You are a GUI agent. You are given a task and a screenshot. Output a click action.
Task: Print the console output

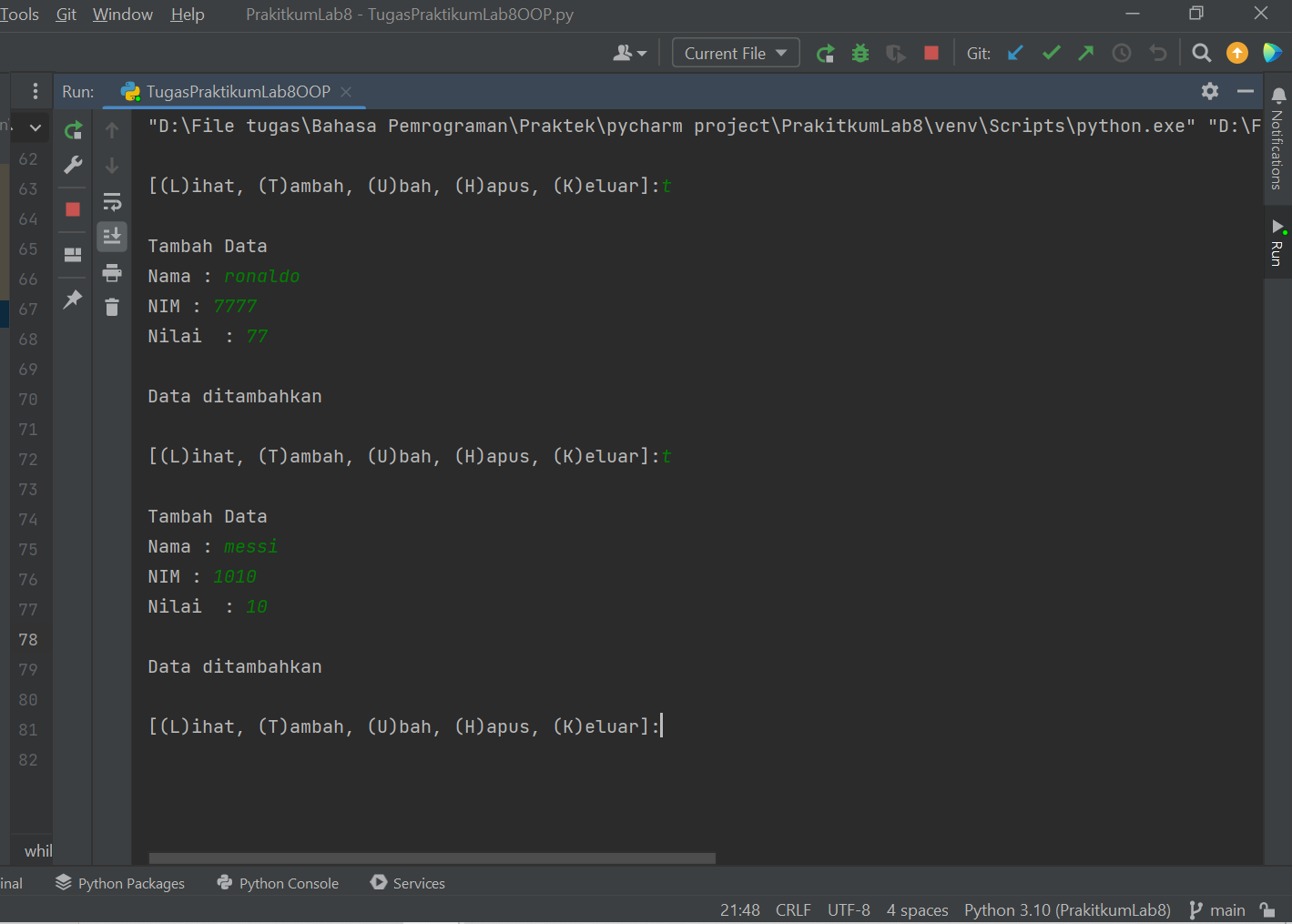(x=112, y=272)
